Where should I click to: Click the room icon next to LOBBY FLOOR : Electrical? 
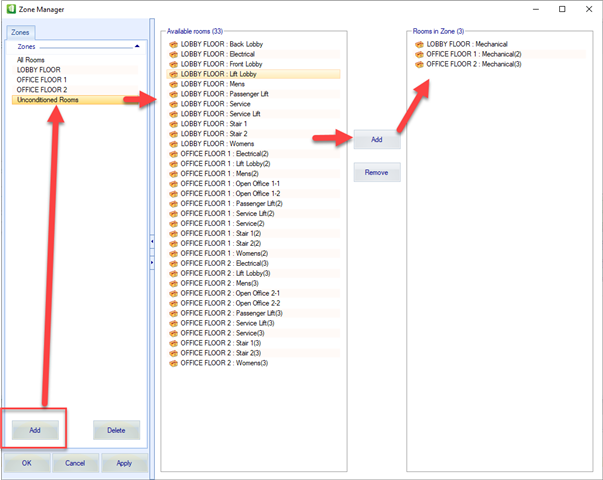point(173,54)
